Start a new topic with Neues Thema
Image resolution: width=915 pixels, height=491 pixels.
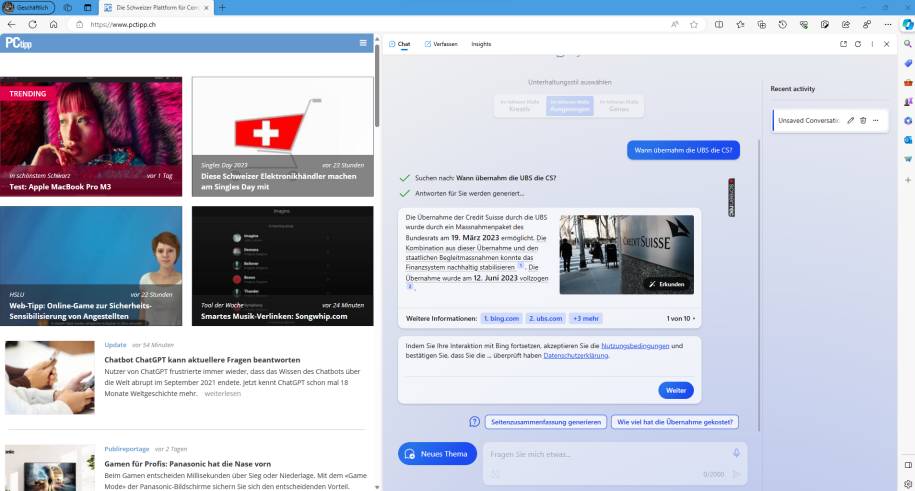(x=437, y=454)
